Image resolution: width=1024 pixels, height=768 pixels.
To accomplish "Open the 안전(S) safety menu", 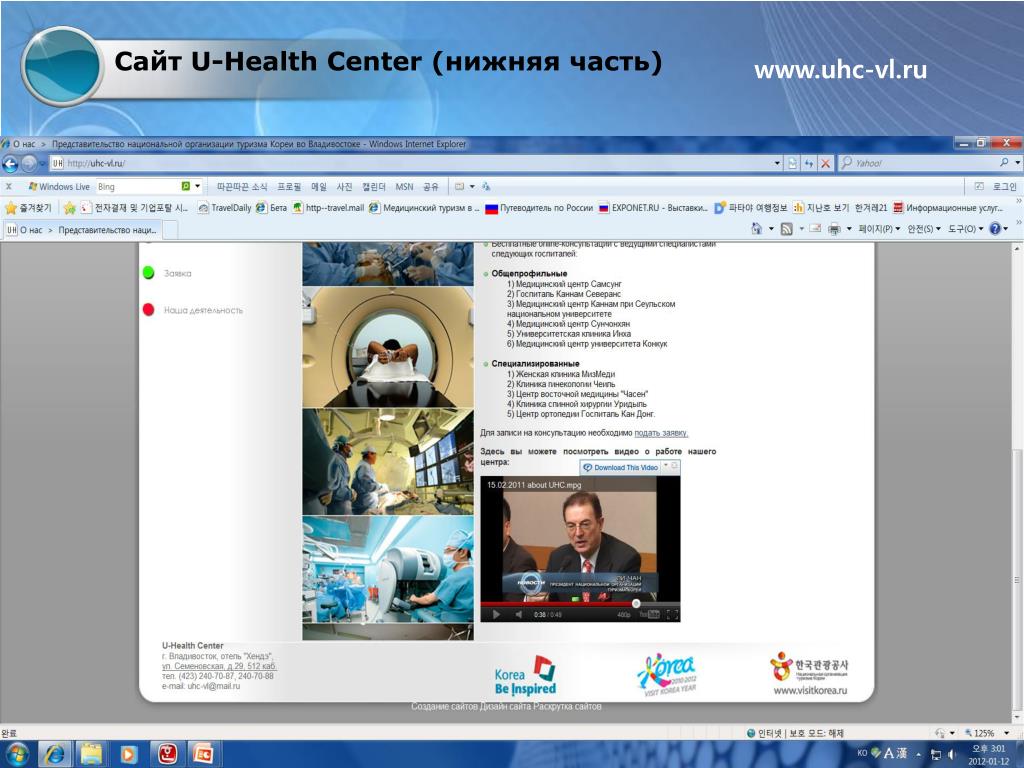I will click(923, 229).
